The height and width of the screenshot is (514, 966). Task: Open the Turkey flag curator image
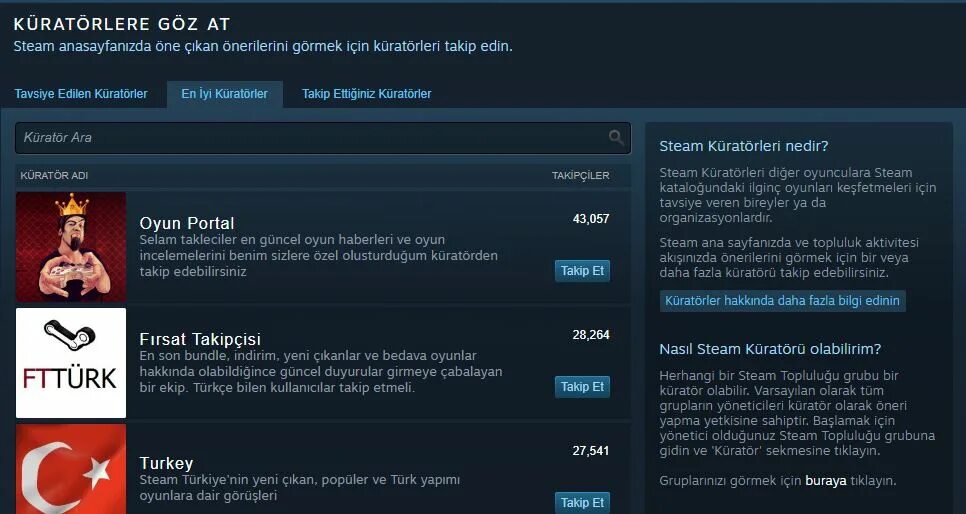coord(71,469)
